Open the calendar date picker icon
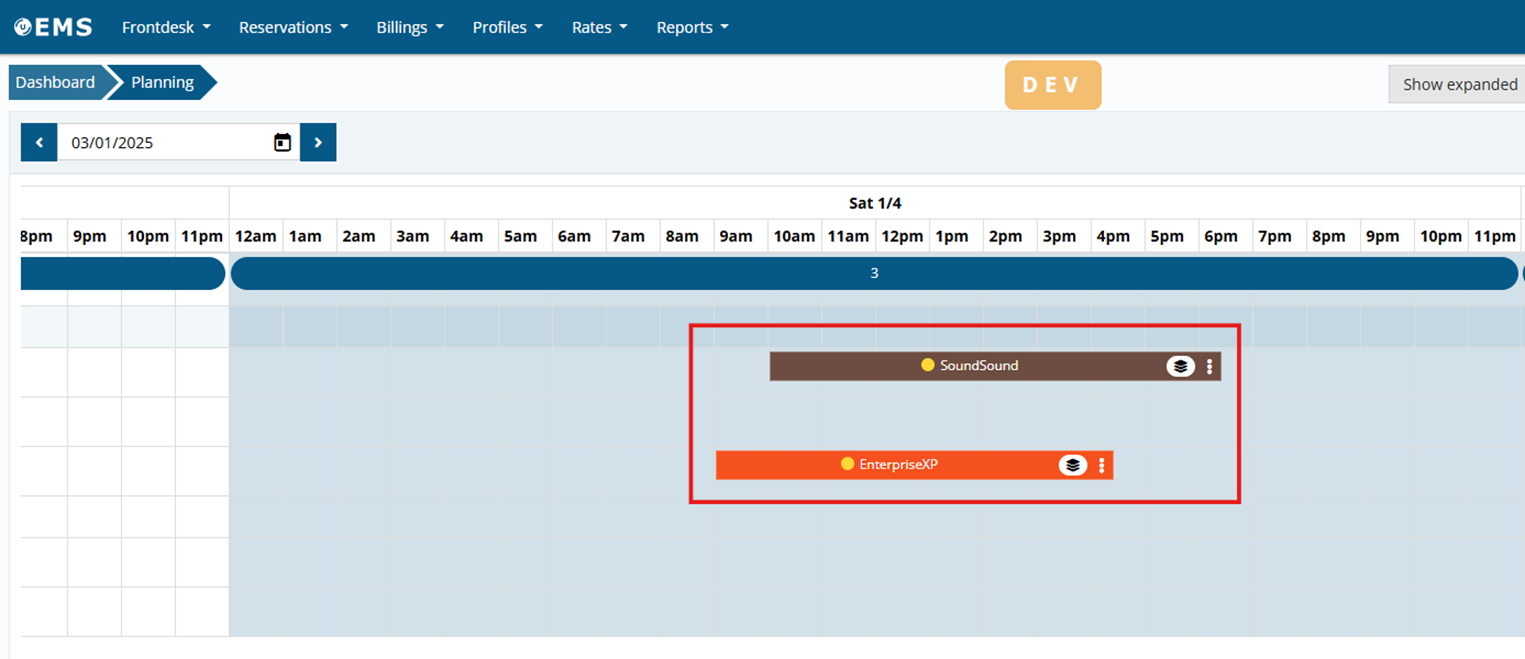 (282, 143)
